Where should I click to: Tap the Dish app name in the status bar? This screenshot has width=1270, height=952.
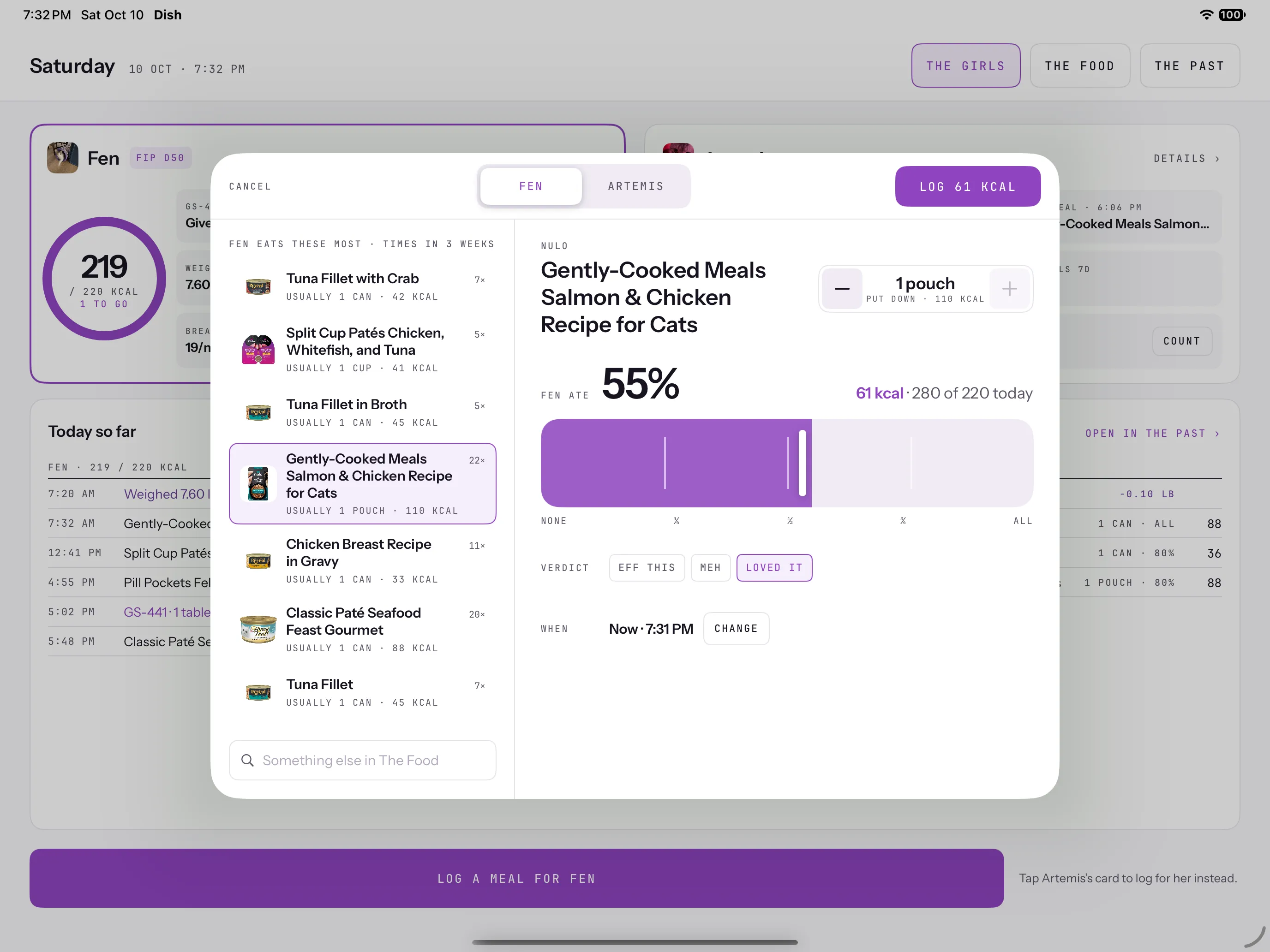point(167,15)
